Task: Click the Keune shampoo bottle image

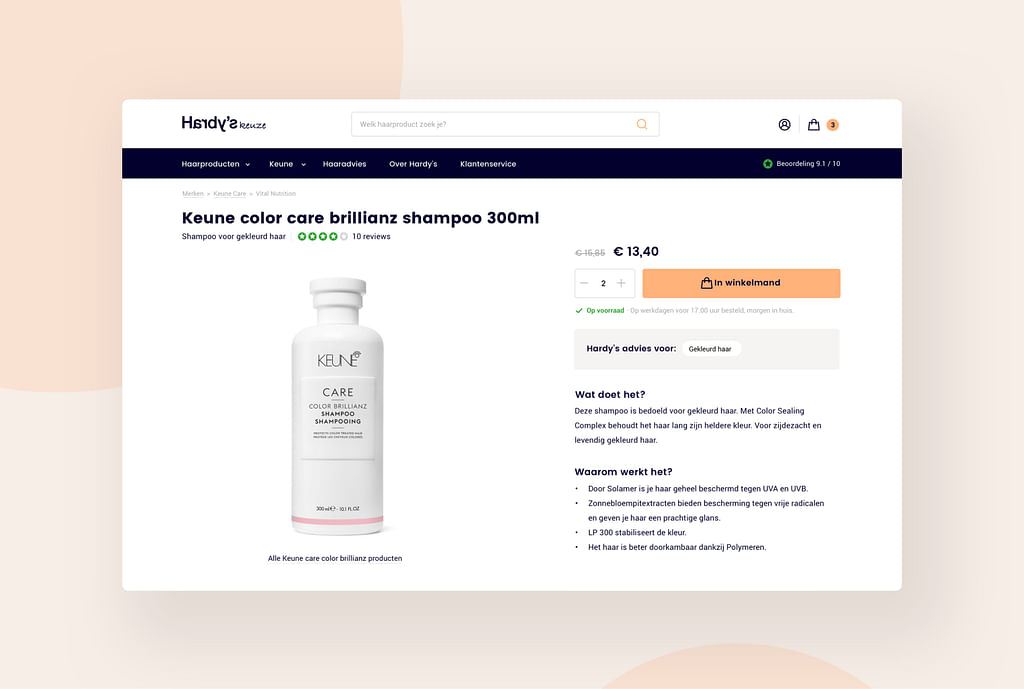Action: 338,406
